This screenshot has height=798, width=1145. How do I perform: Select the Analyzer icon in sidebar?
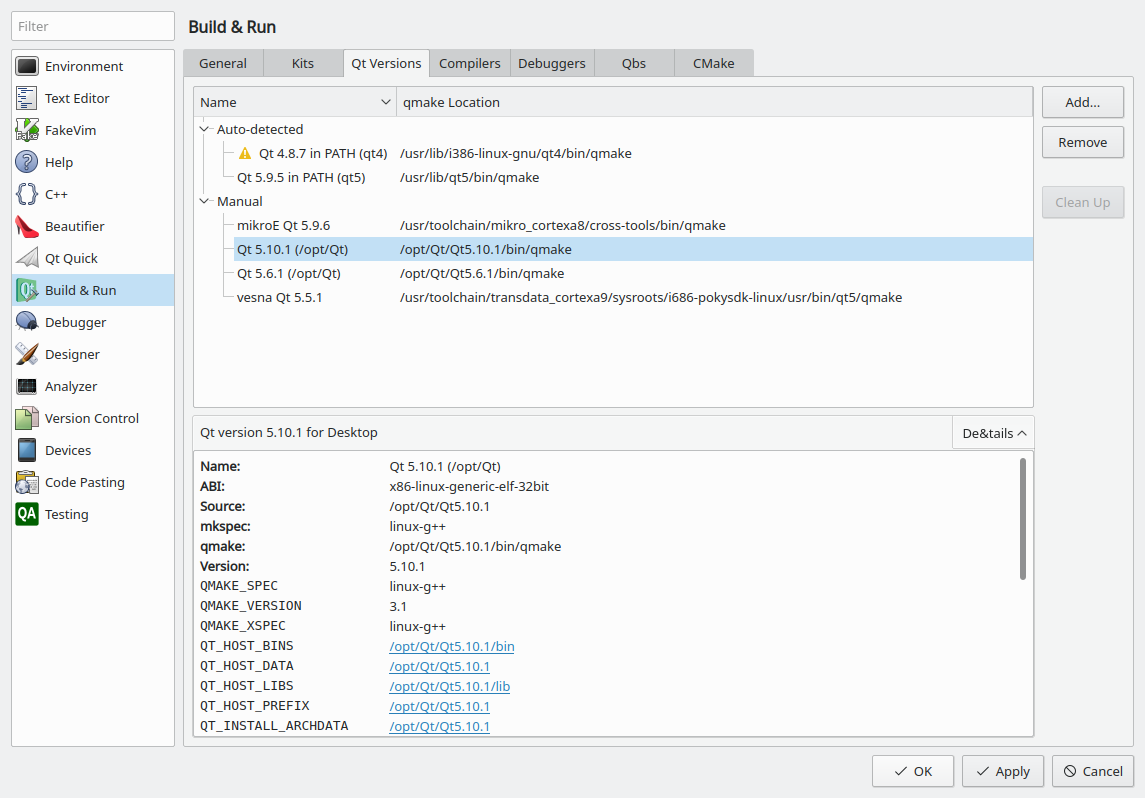[x=27, y=386]
